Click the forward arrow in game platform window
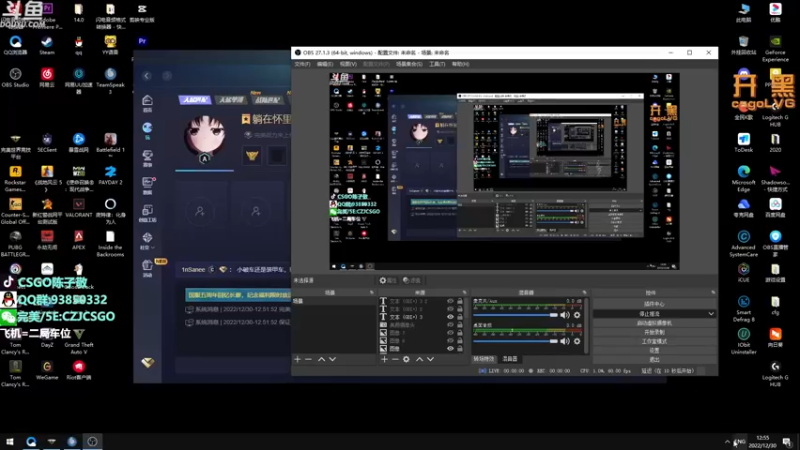This screenshot has width=800, height=450. (167, 76)
